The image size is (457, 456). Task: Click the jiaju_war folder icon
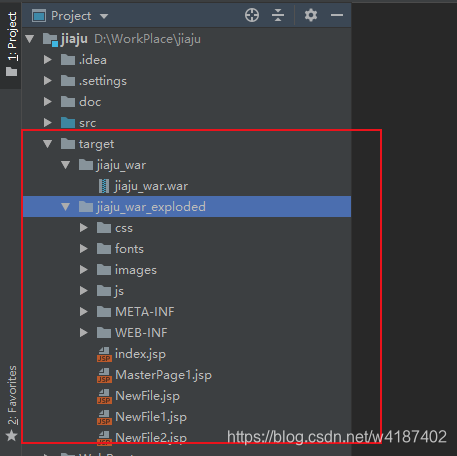[86, 165]
